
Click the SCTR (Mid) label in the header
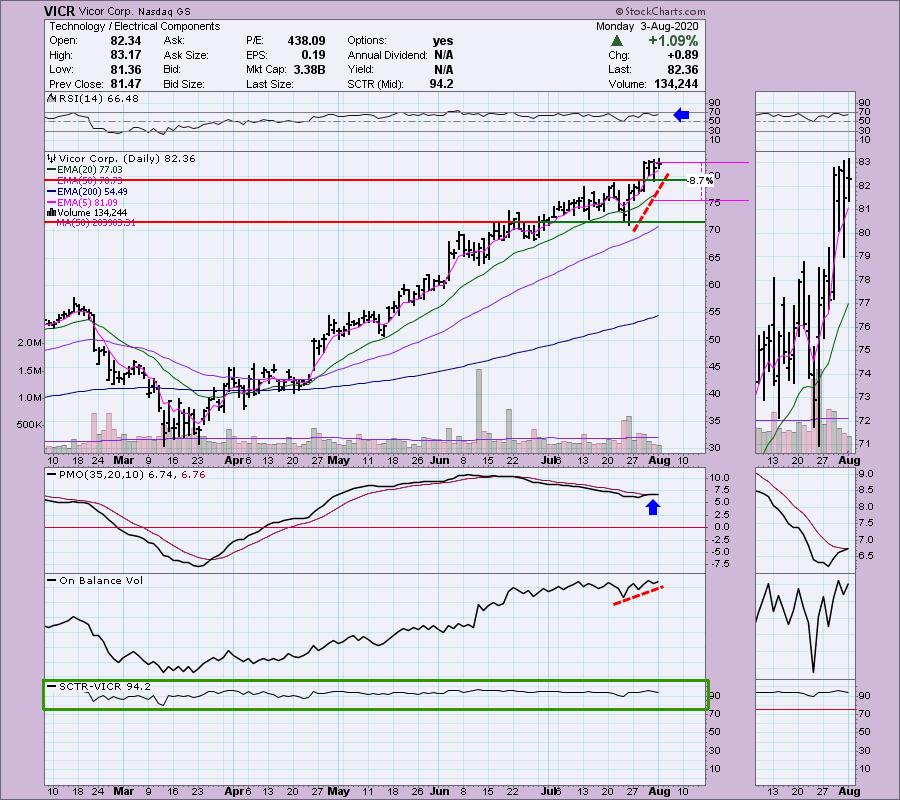(x=375, y=84)
